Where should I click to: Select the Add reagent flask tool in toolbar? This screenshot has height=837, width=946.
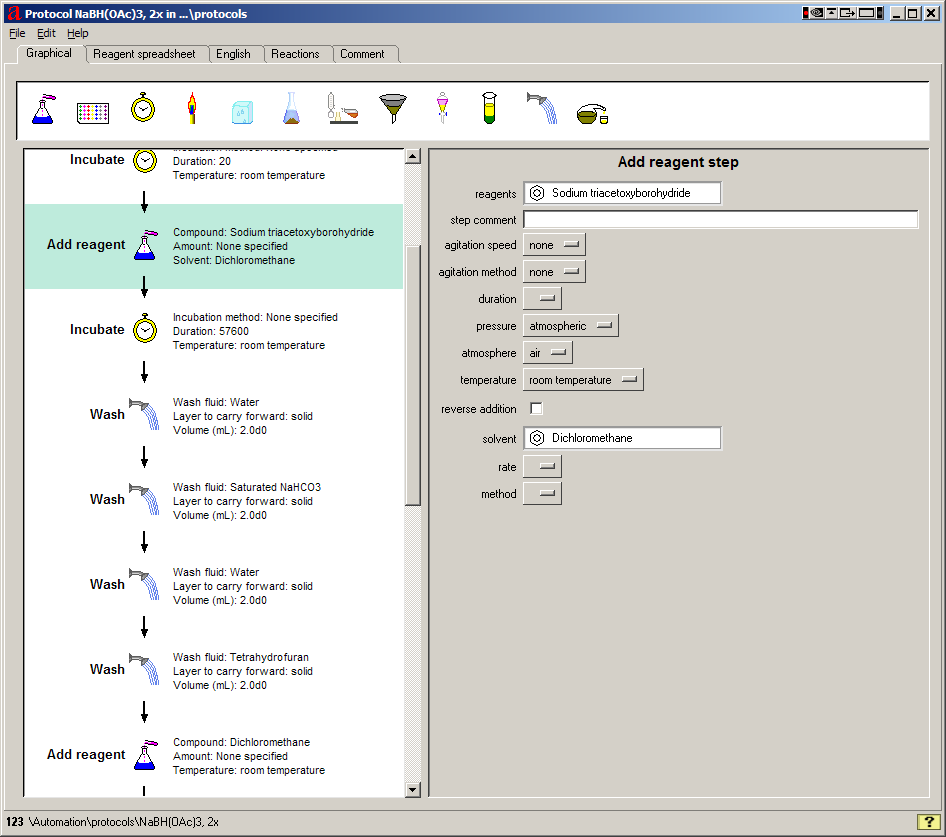(x=43, y=109)
